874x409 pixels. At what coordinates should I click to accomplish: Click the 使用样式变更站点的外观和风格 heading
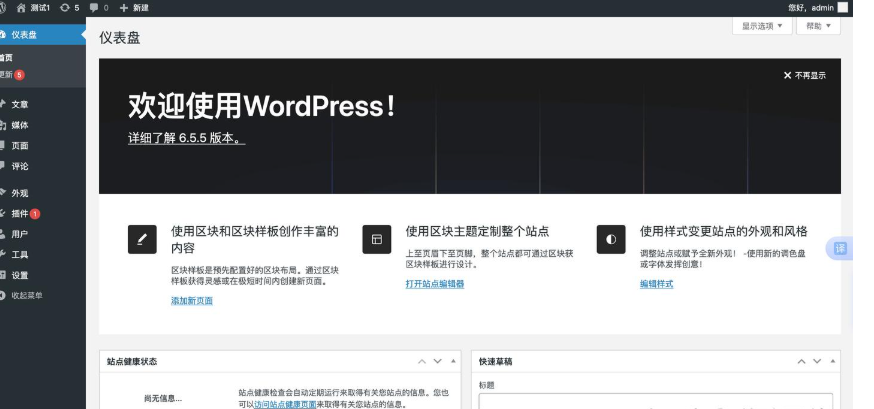pyautogui.click(x=724, y=231)
